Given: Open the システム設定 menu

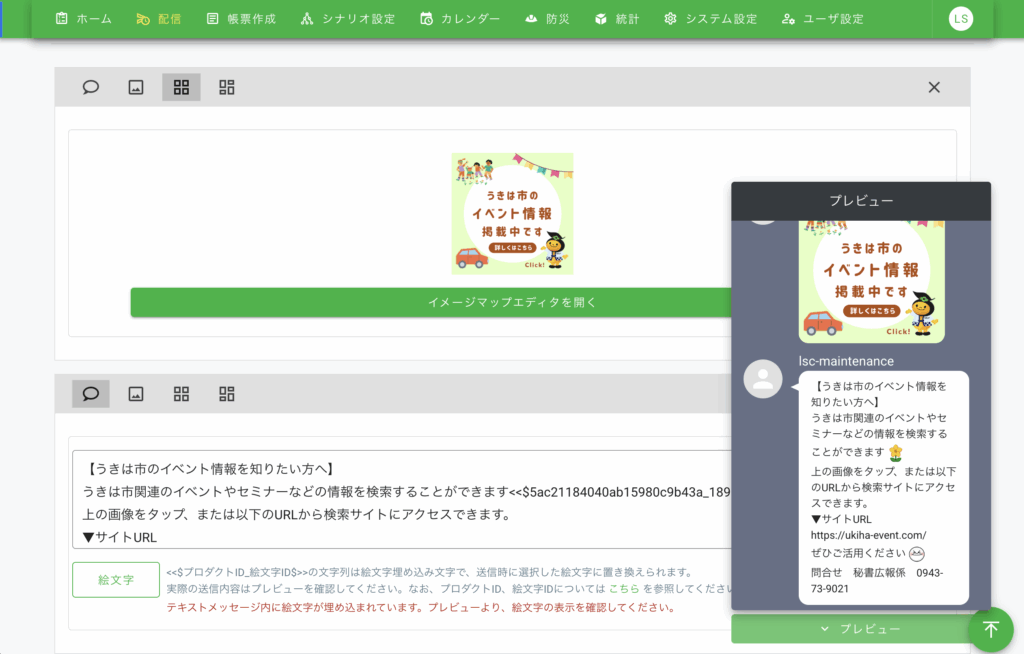Looking at the screenshot, I should pyautogui.click(x=710, y=19).
